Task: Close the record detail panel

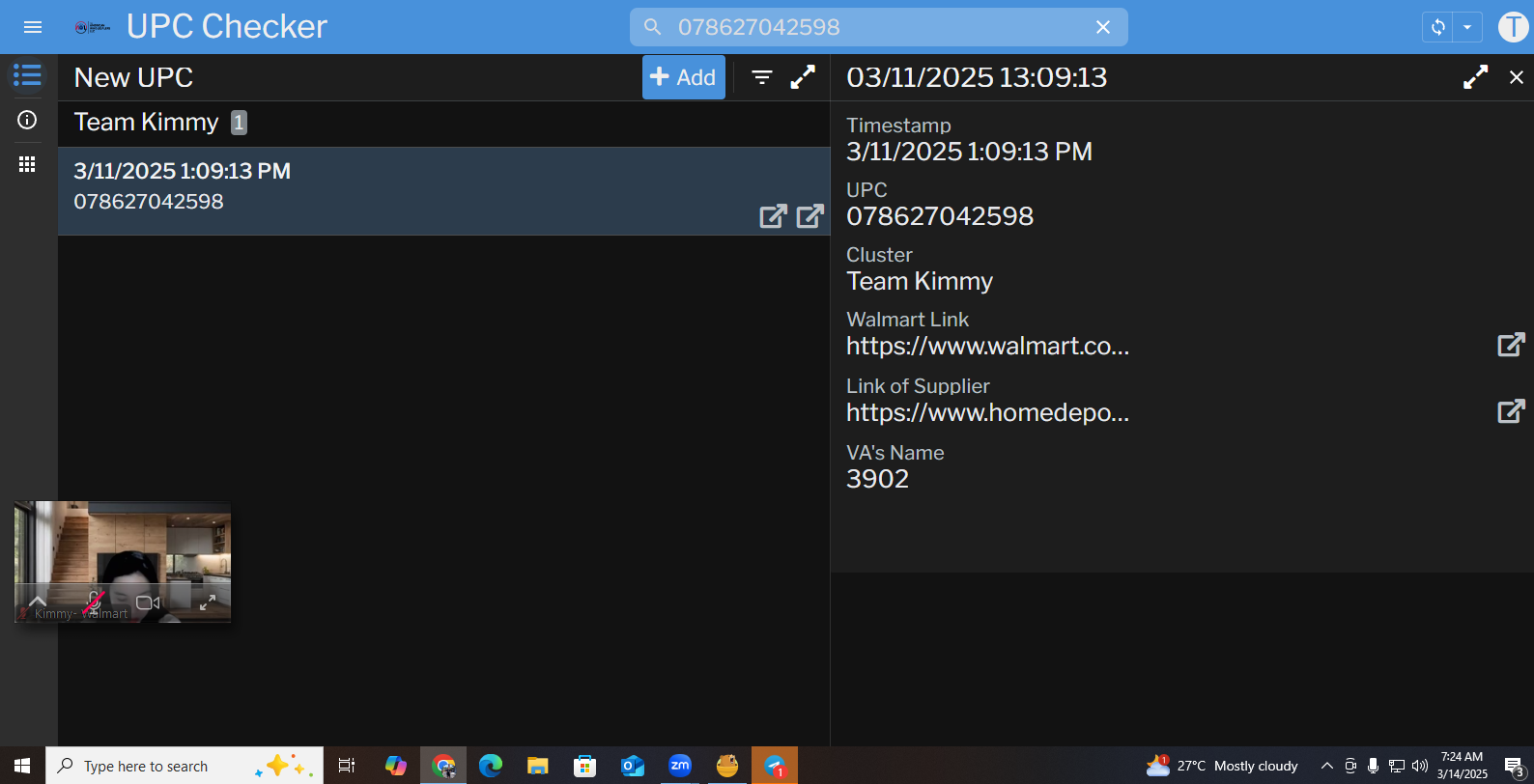Action: click(x=1517, y=77)
